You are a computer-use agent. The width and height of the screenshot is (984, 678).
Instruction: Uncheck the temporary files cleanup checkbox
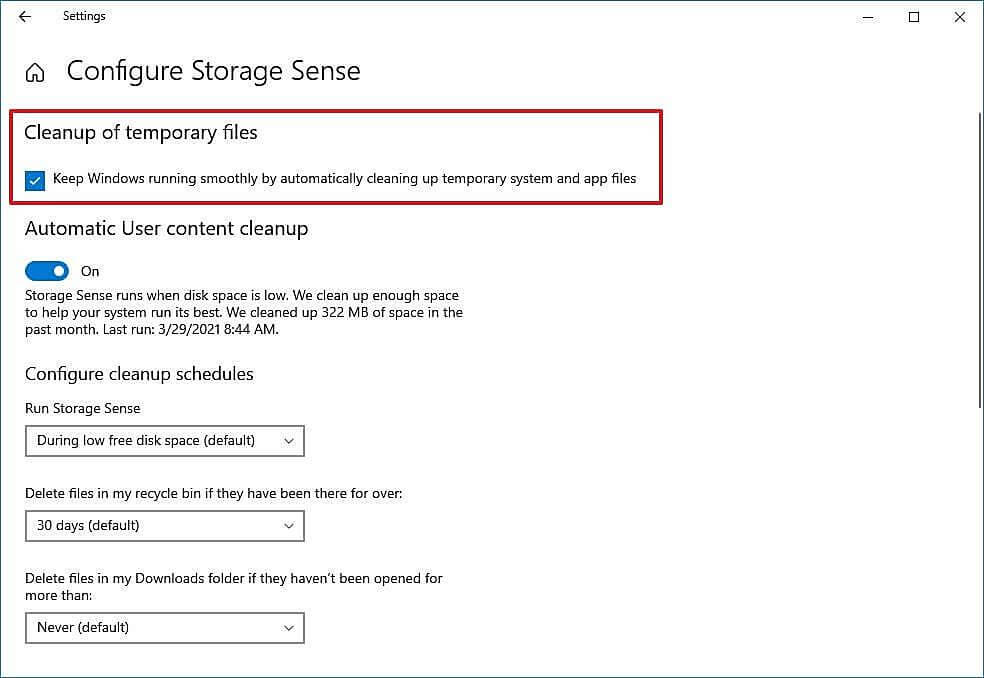point(35,180)
